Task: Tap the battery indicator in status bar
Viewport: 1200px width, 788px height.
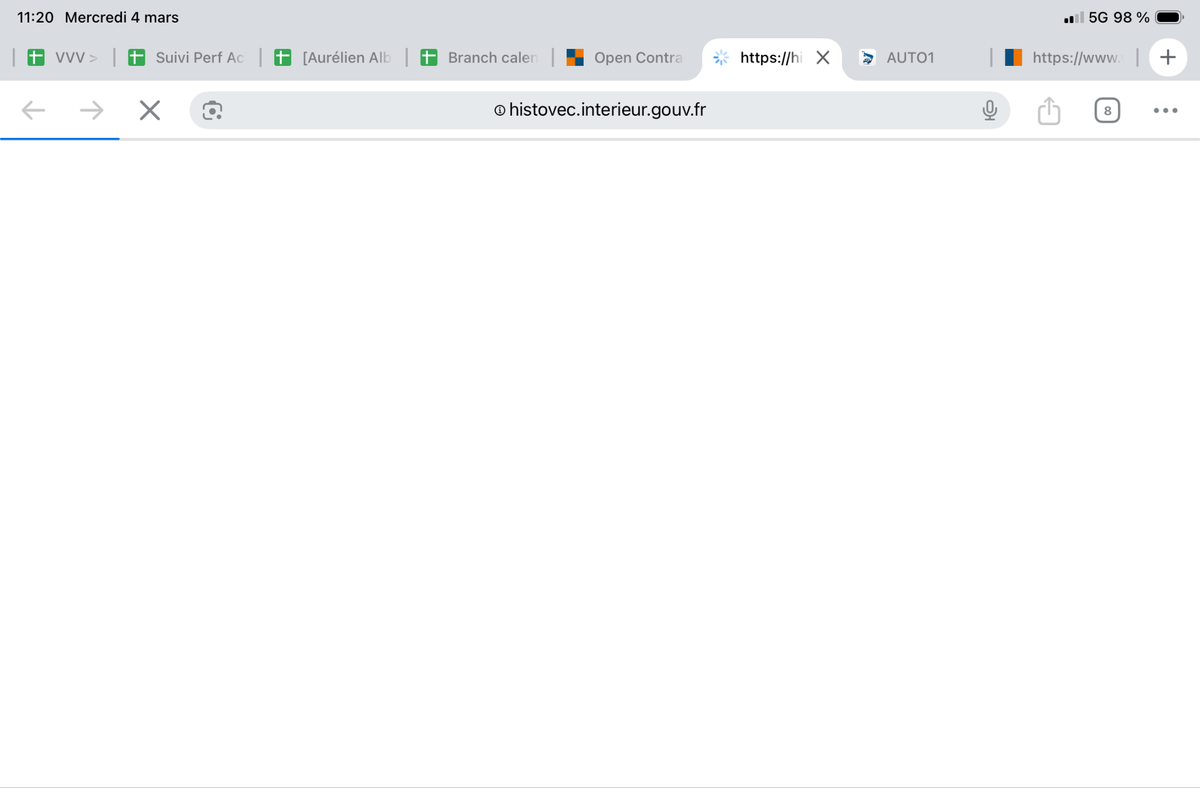Action: click(x=1169, y=17)
